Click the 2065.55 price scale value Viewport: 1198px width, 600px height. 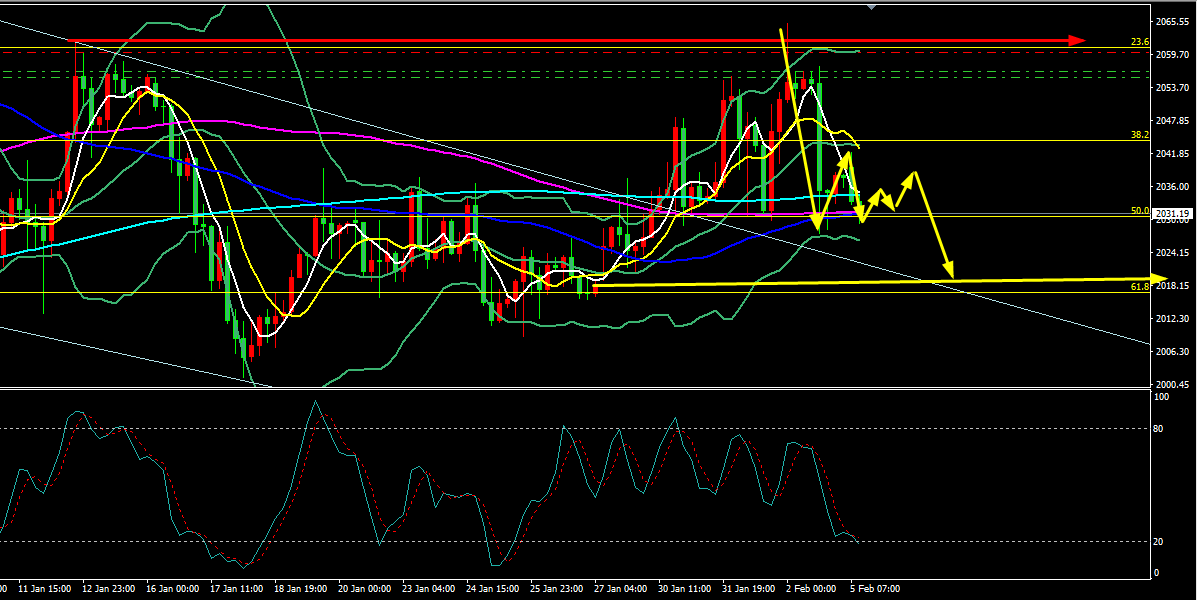coord(1171,21)
